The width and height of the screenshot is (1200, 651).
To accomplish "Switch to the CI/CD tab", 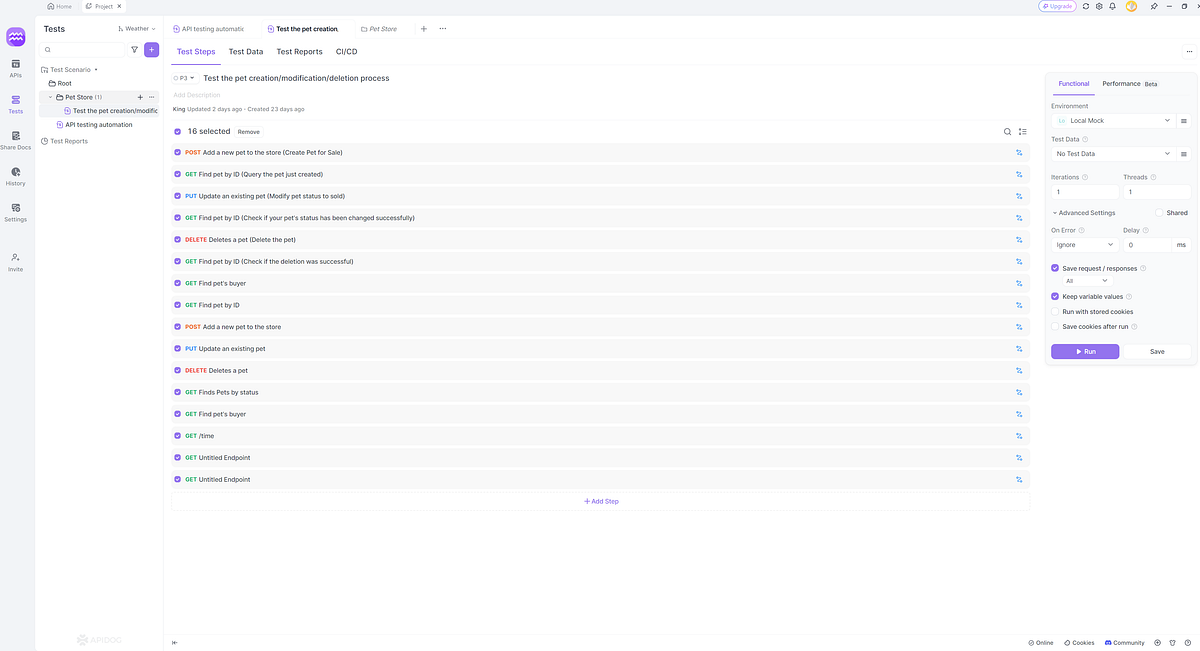I will coord(346,51).
